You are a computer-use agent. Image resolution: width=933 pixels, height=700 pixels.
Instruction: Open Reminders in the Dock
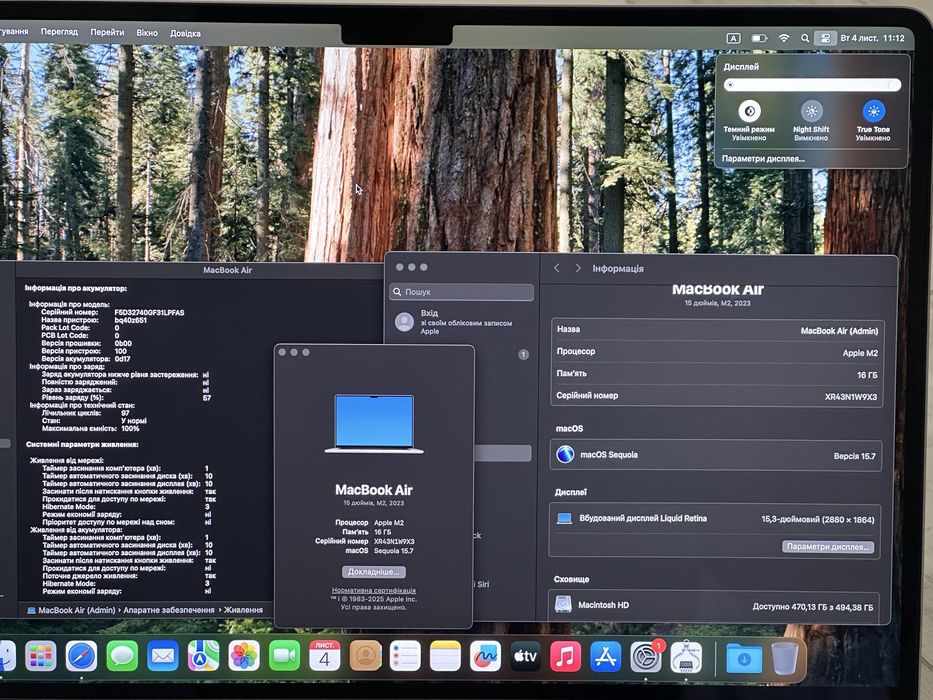point(405,657)
